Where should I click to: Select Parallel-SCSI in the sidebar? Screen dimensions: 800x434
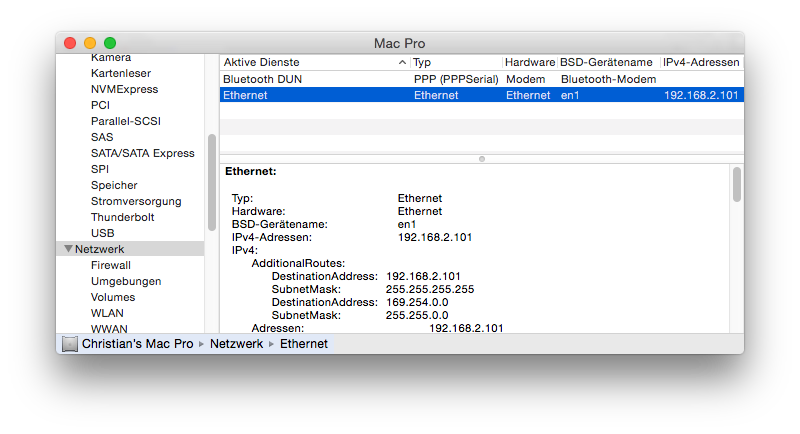(x=126, y=121)
